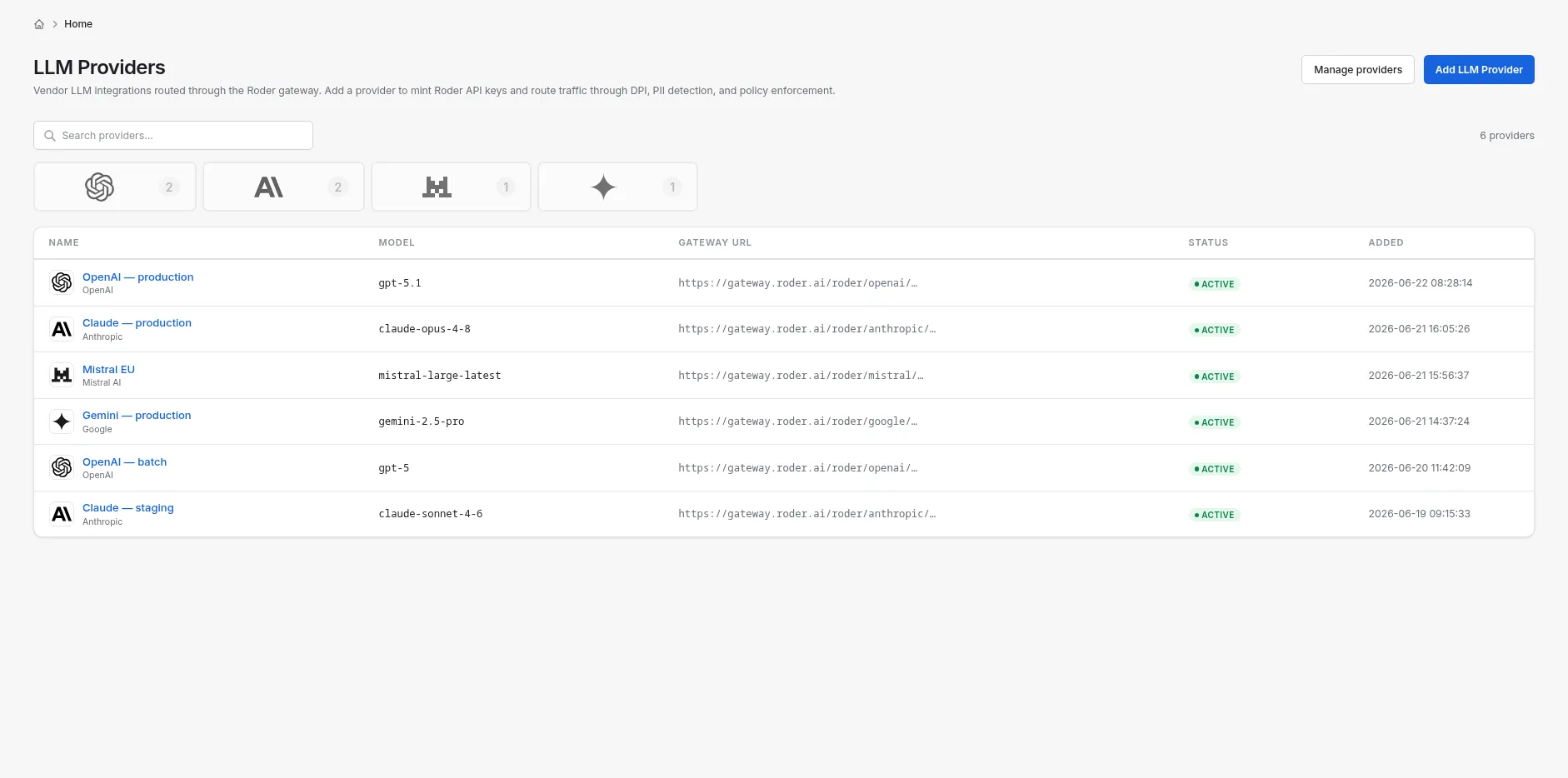The height and width of the screenshot is (778, 1568).
Task: Select the mistral-large-latest model cell
Action: (x=440, y=376)
